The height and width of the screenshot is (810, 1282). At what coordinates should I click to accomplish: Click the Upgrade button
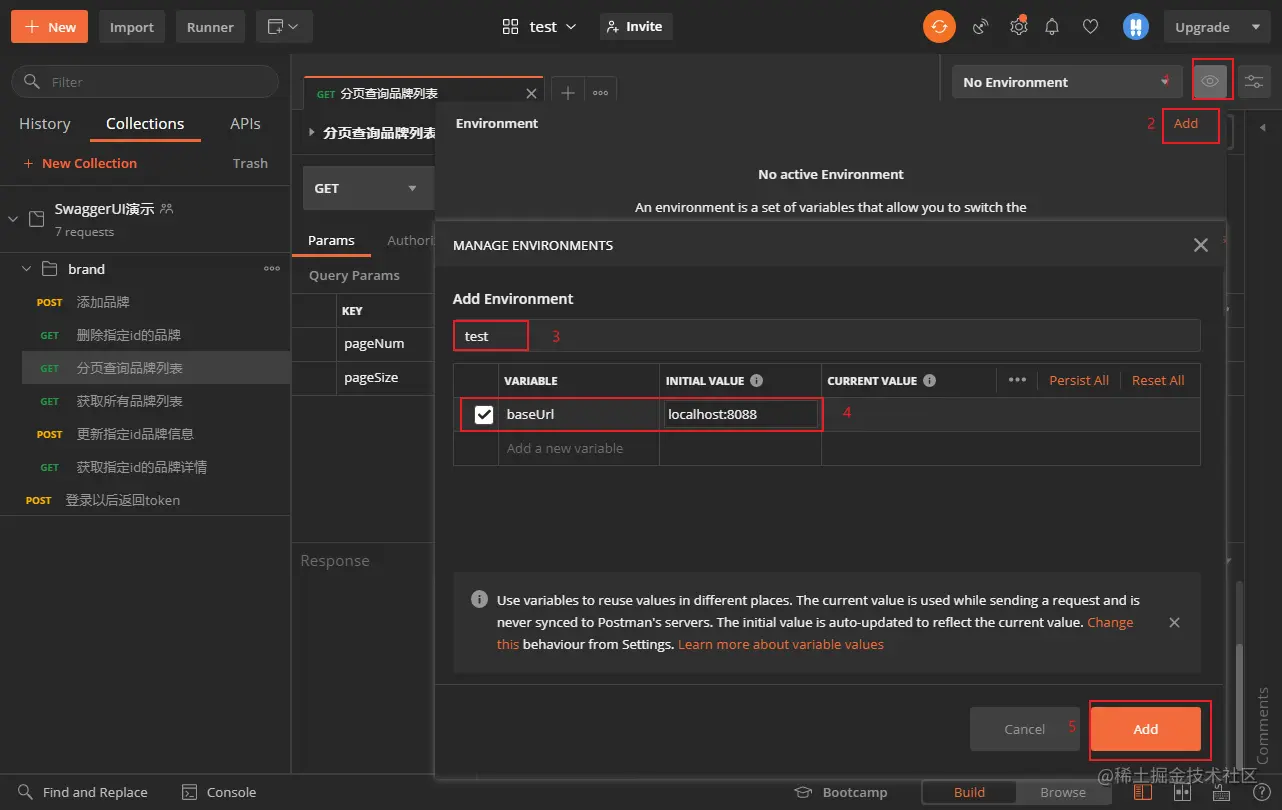pyautogui.click(x=1202, y=27)
